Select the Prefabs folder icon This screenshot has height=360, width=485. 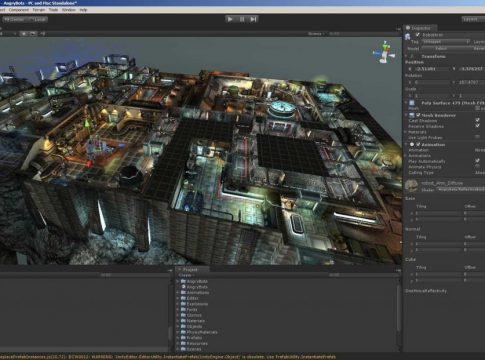coord(183,338)
